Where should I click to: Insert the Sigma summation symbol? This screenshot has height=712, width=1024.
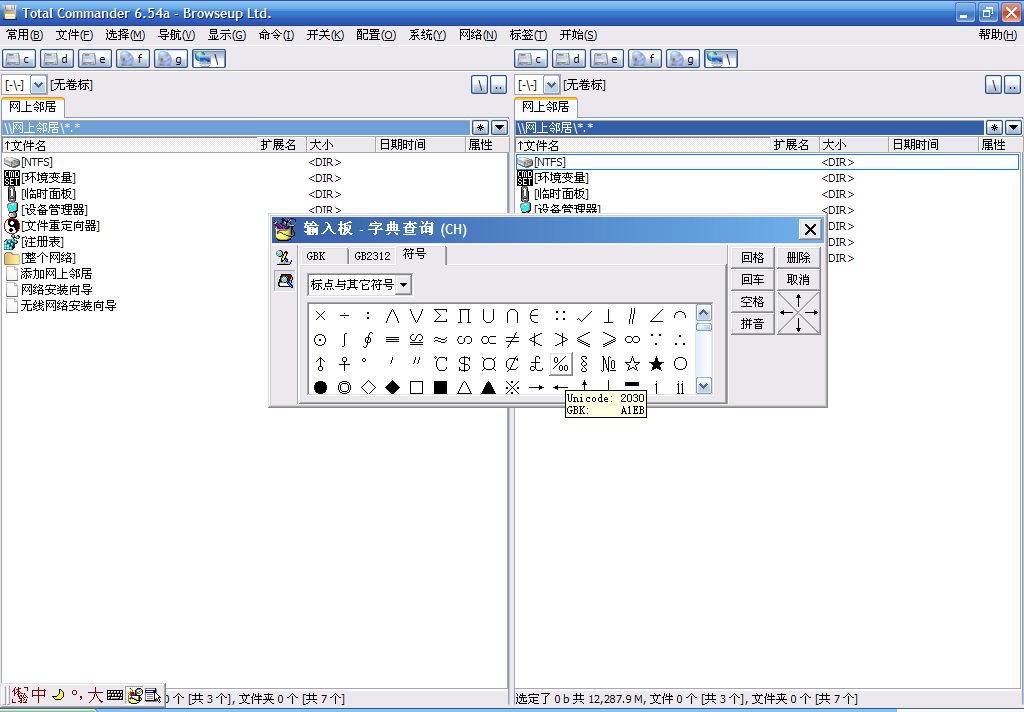pos(441,316)
